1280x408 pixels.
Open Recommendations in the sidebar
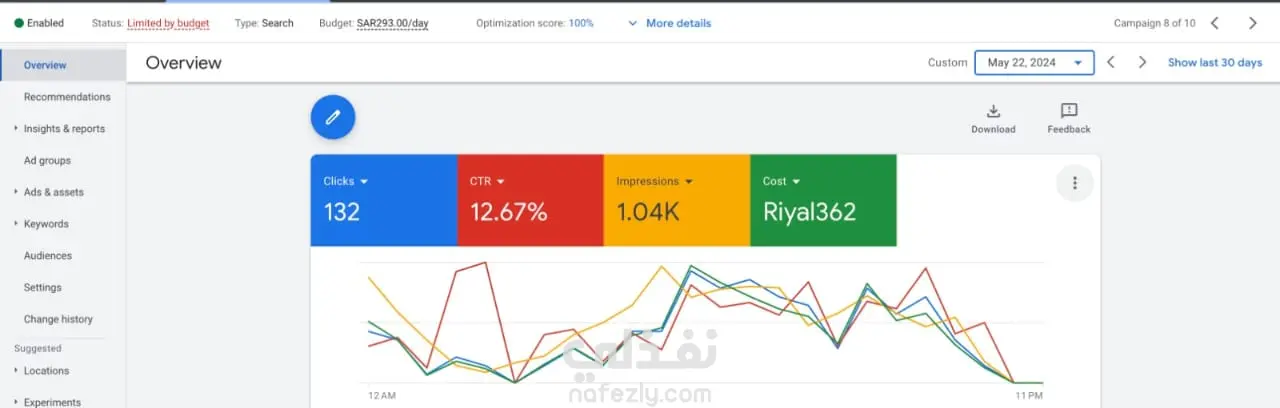click(x=67, y=97)
